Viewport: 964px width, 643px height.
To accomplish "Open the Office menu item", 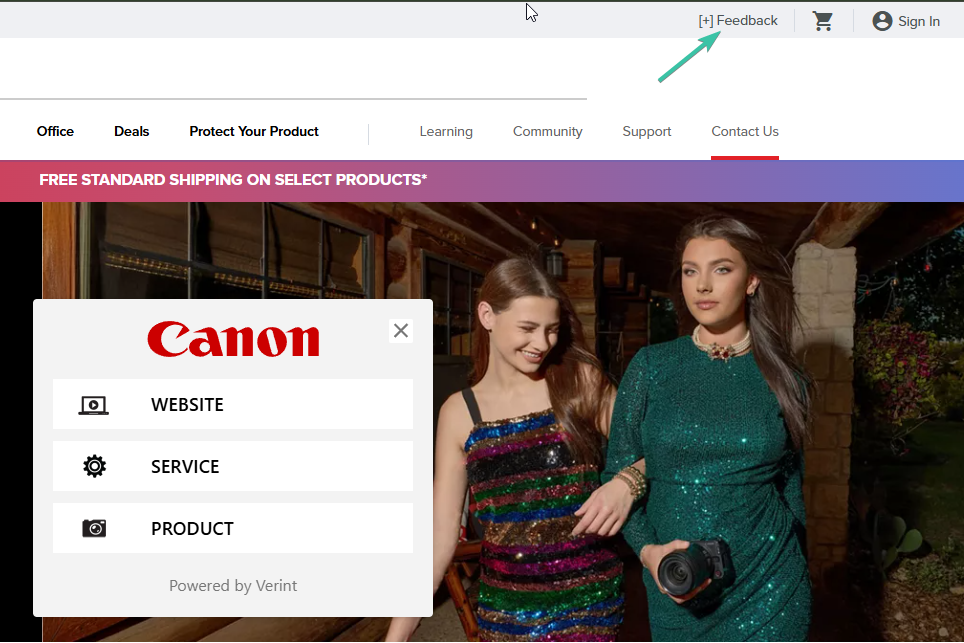I will point(55,132).
